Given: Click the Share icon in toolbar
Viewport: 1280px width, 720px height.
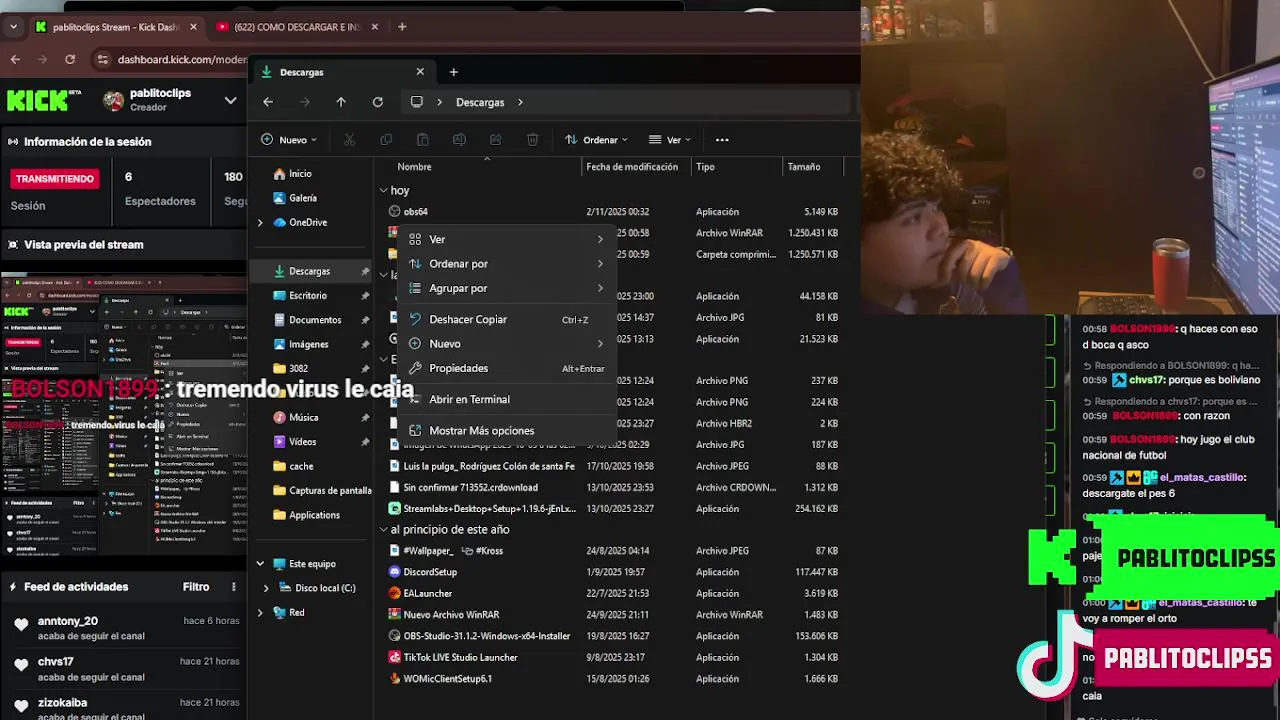Looking at the screenshot, I should click(496, 140).
